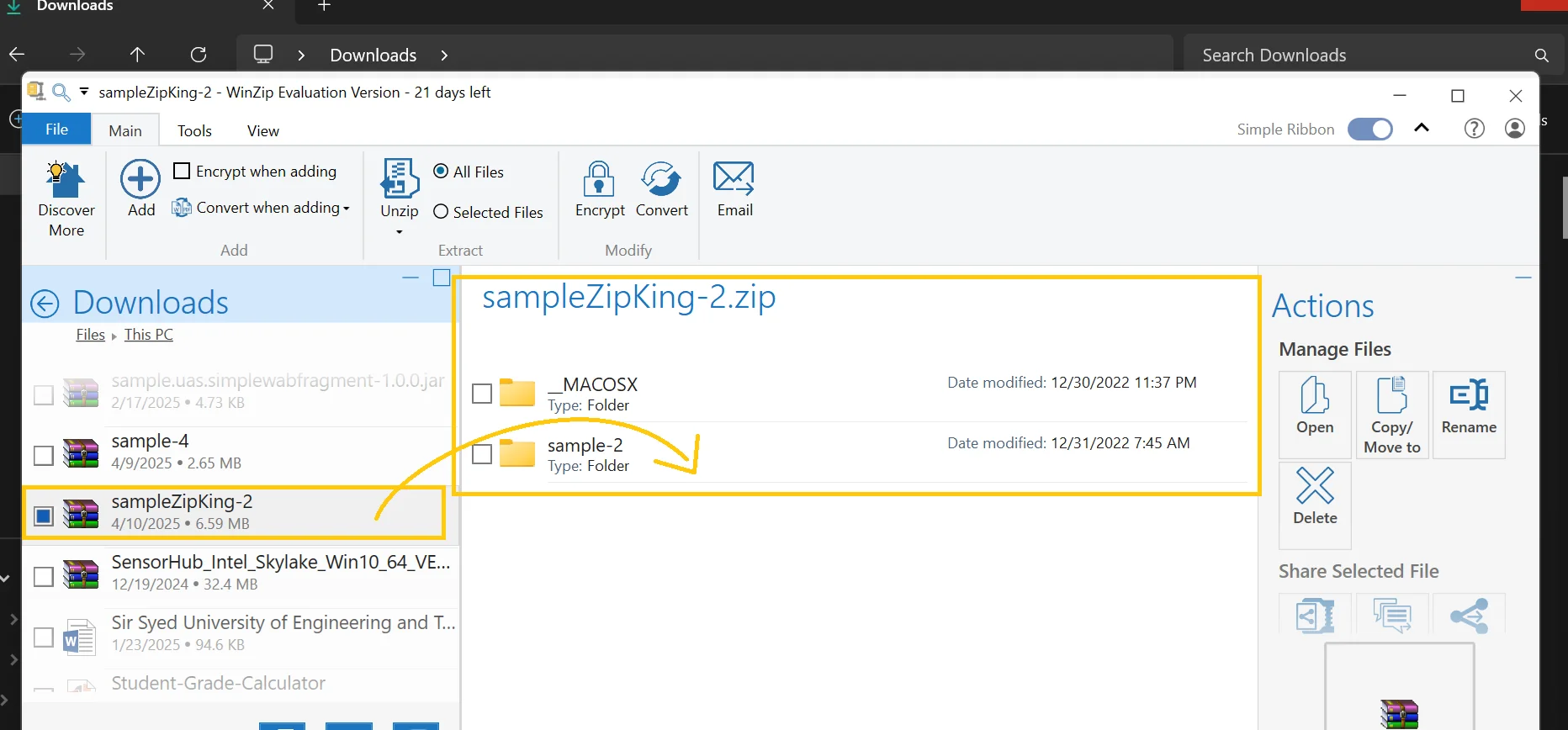Switch to the View tab

(263, 130)
